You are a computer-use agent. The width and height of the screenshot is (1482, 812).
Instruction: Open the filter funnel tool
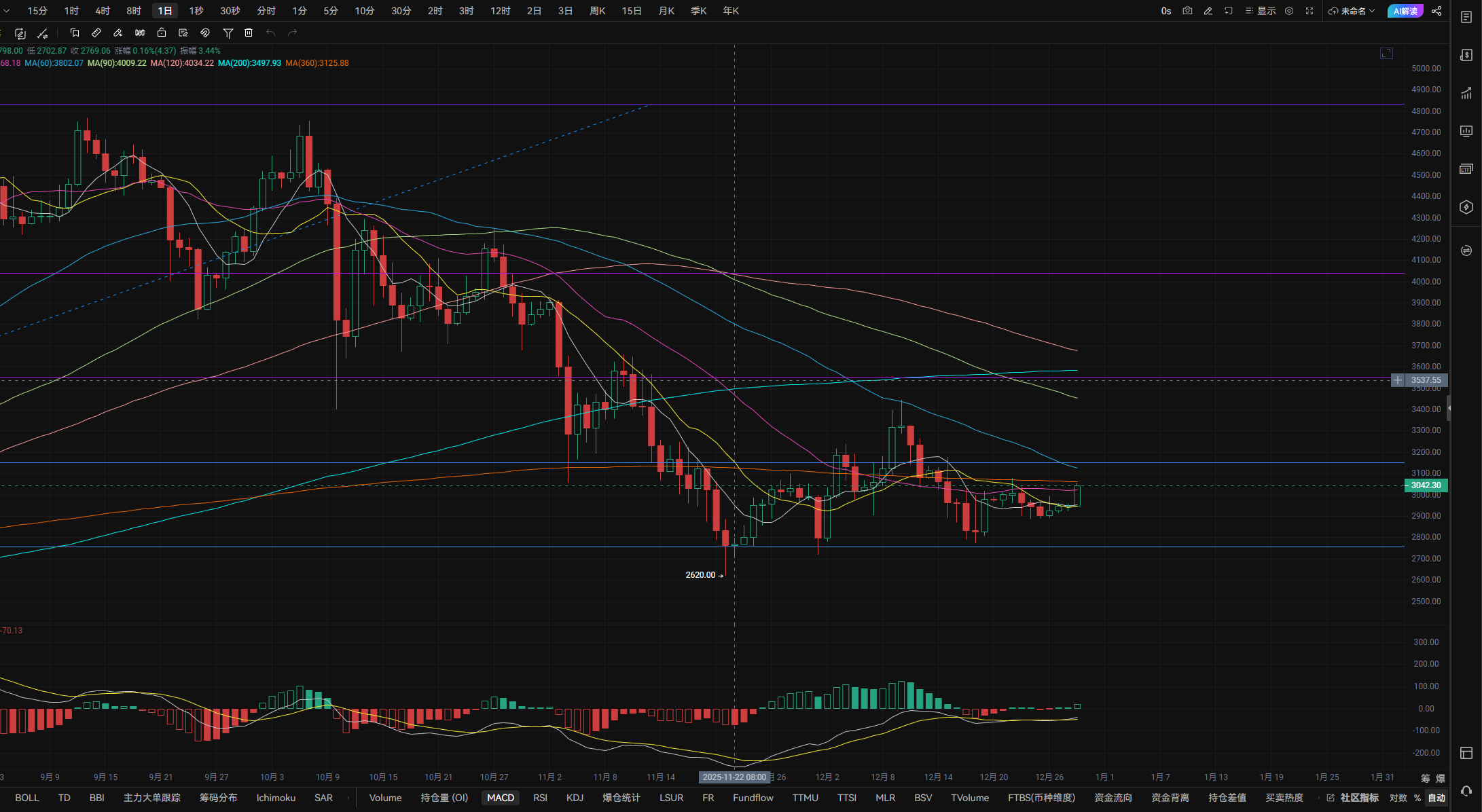[x=228, y=33]
